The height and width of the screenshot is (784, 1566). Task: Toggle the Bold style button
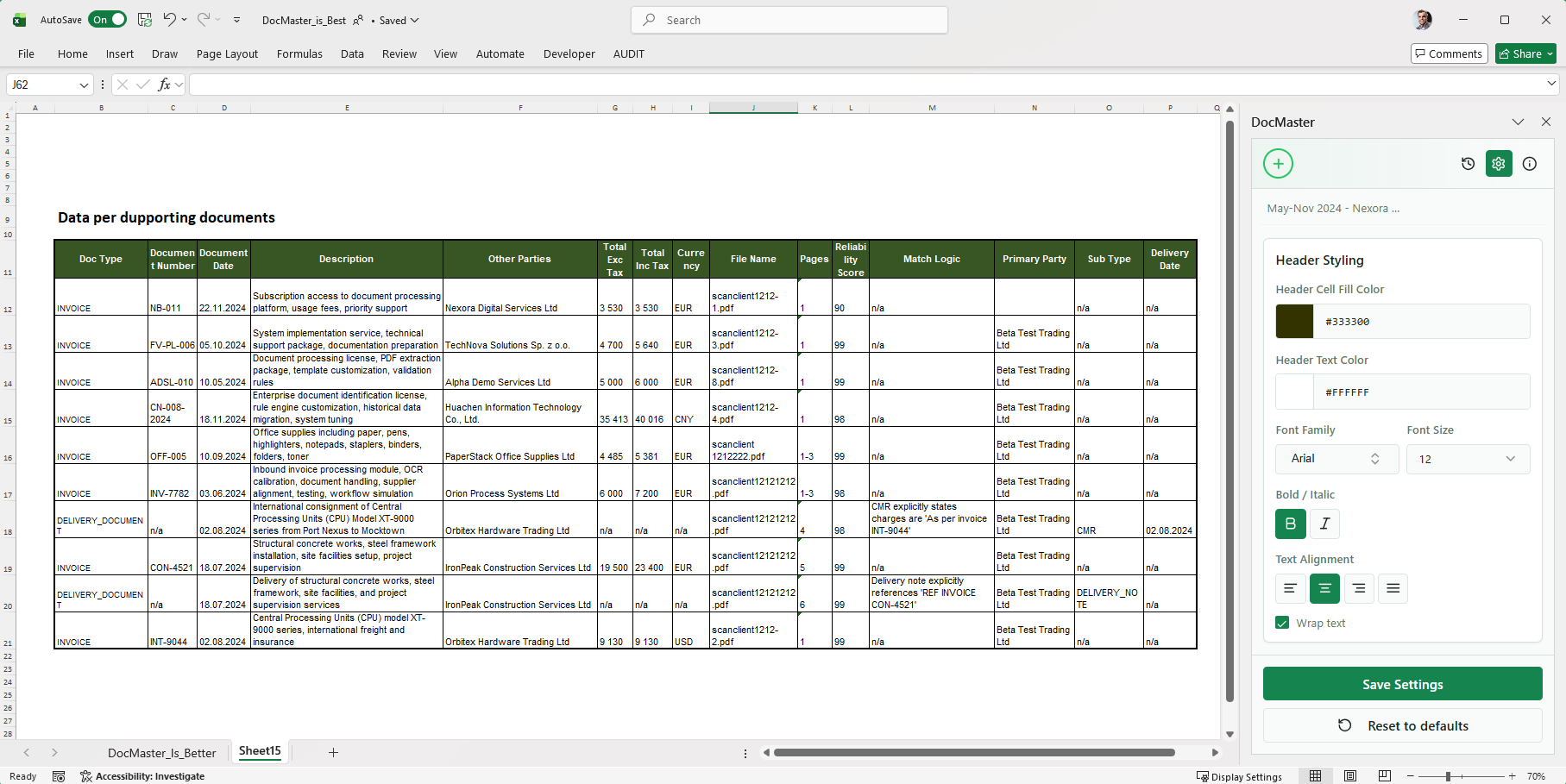[x=1291, y=524]
